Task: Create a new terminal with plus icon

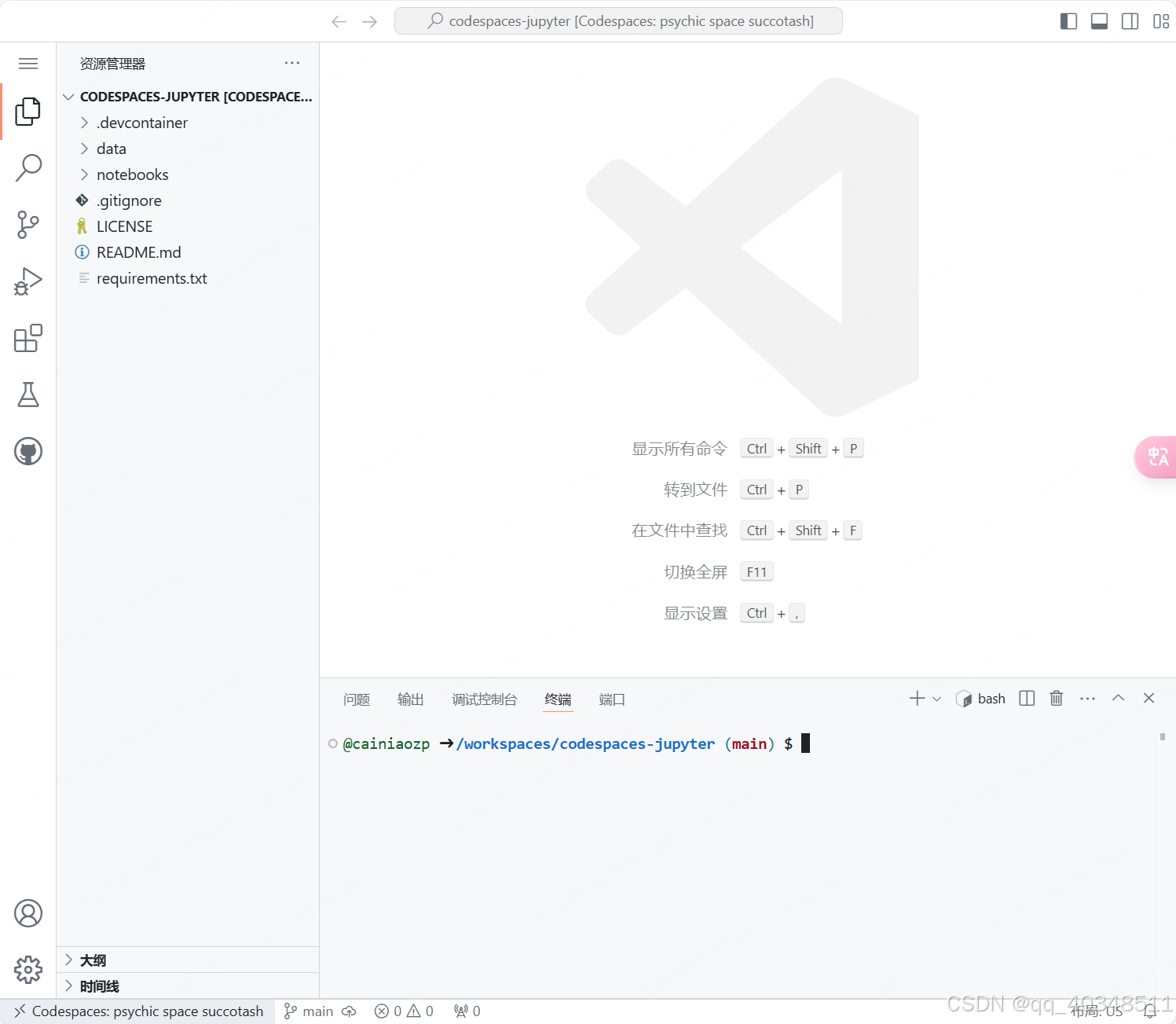Action: (917, 699)
